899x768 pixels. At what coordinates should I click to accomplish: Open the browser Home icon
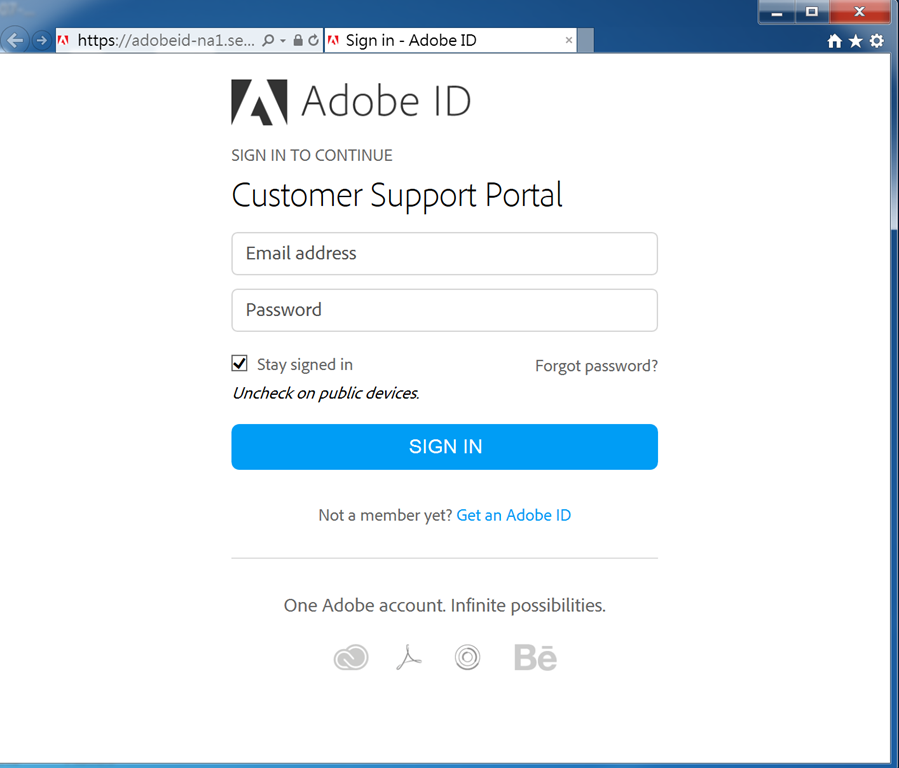coord(835,41)
